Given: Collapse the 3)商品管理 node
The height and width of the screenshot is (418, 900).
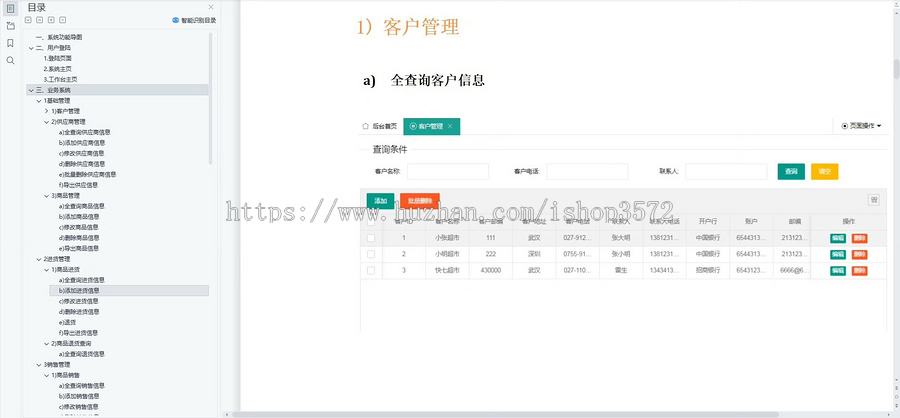Looking at the screenshot, I should pyautogui.click(x=46, y=196).
